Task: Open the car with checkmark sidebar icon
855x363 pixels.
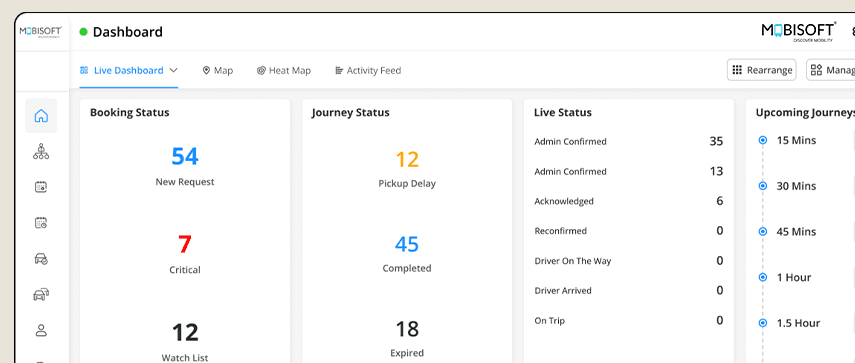Action: (x=41, y=259)
